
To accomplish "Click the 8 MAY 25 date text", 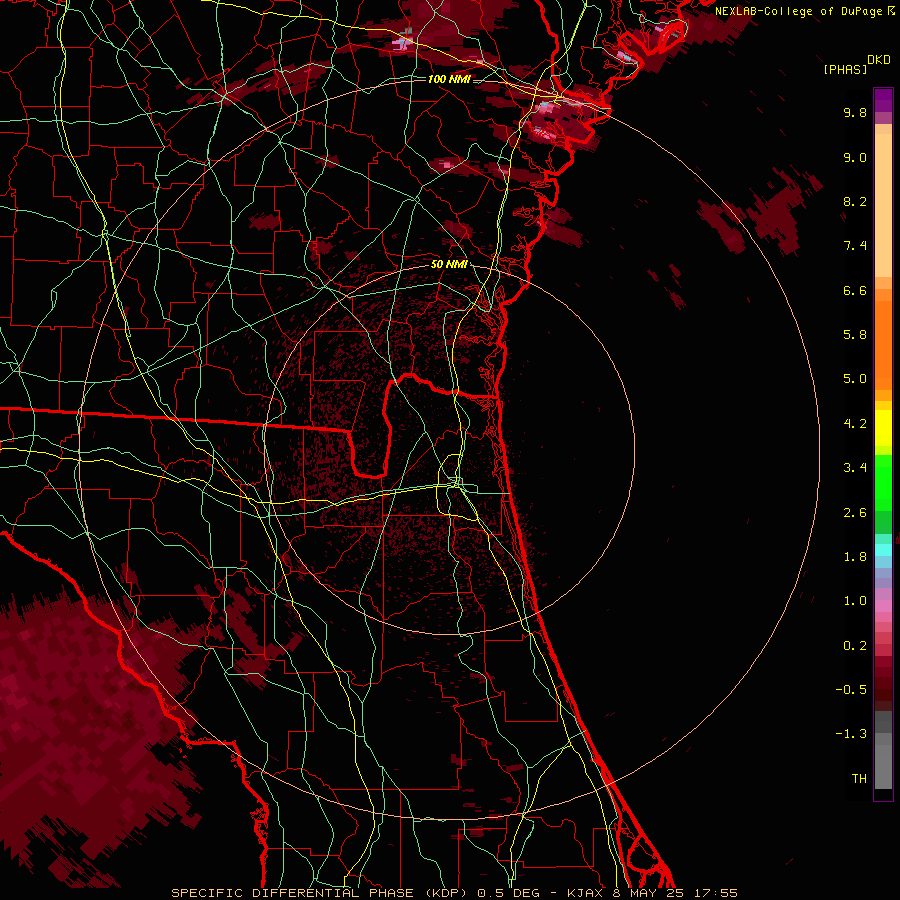I will (x=649, y=893).
